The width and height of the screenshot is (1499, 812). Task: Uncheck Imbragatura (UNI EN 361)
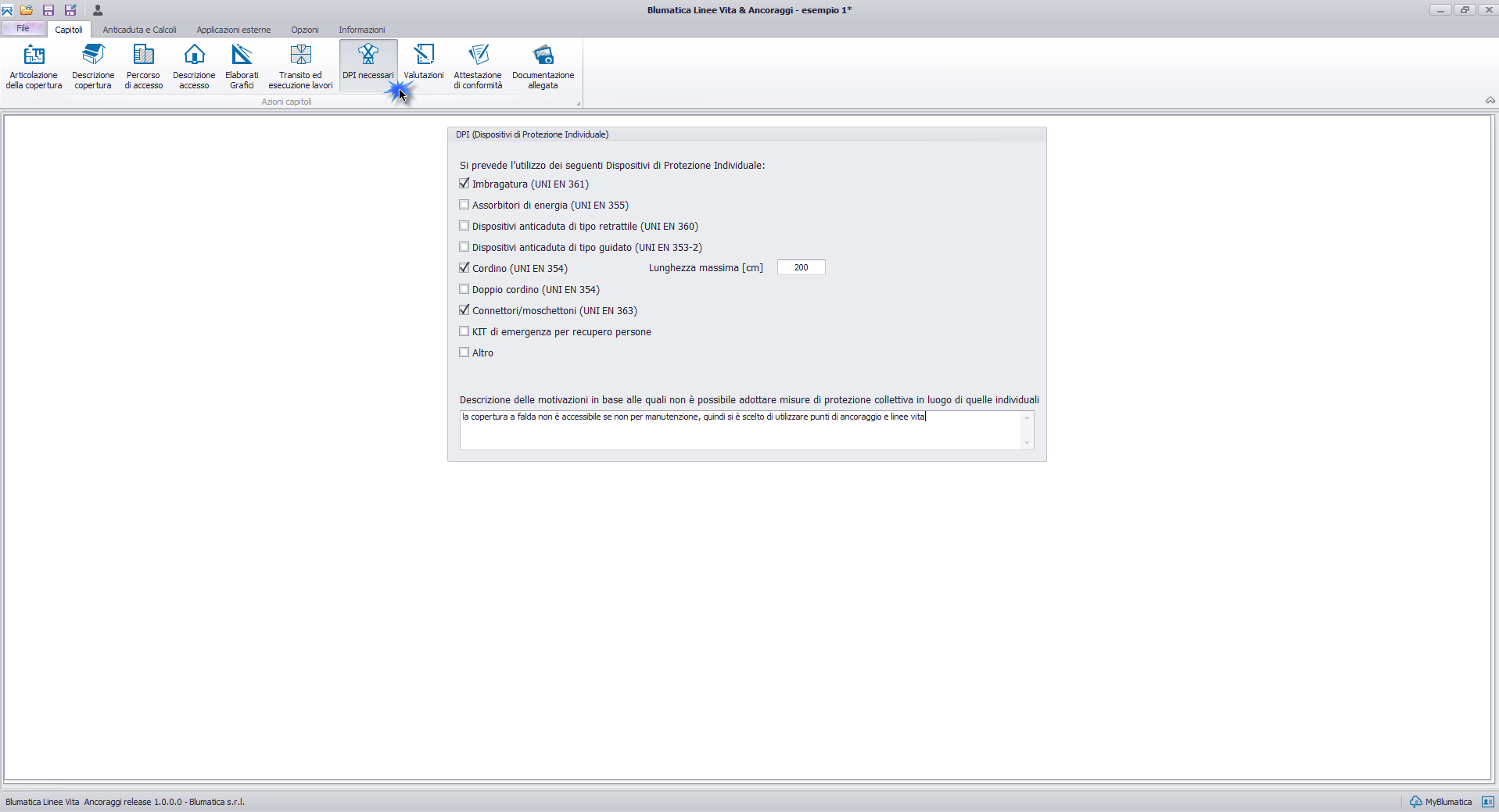[464, 184]
